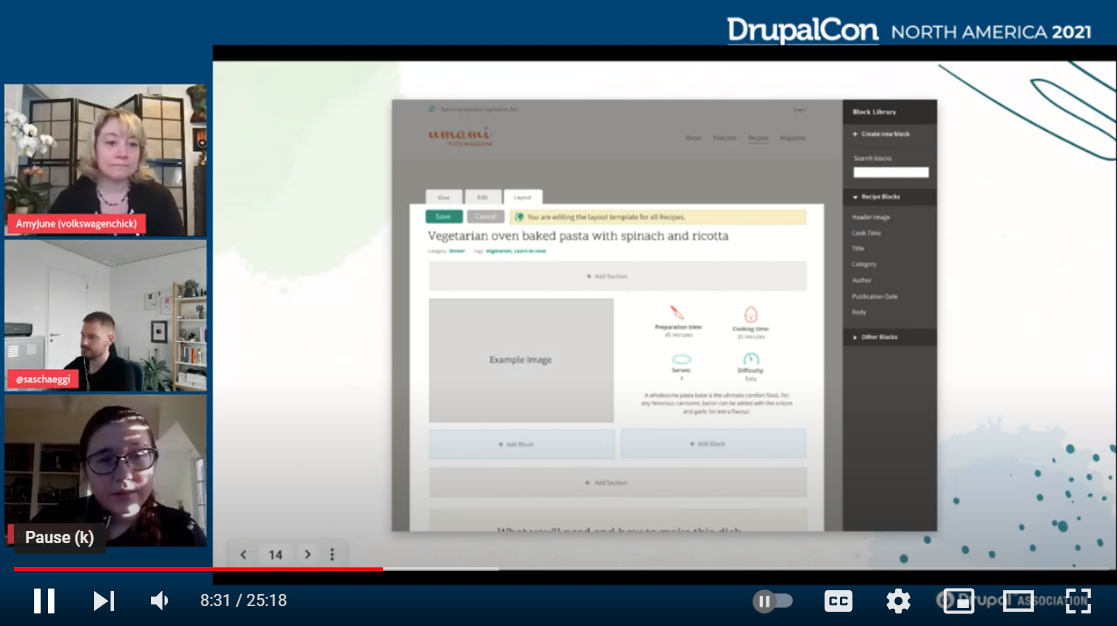This screenshot has height=626, width=1117.
Task: Open the Features navigation item
Action: pos(724,137)
